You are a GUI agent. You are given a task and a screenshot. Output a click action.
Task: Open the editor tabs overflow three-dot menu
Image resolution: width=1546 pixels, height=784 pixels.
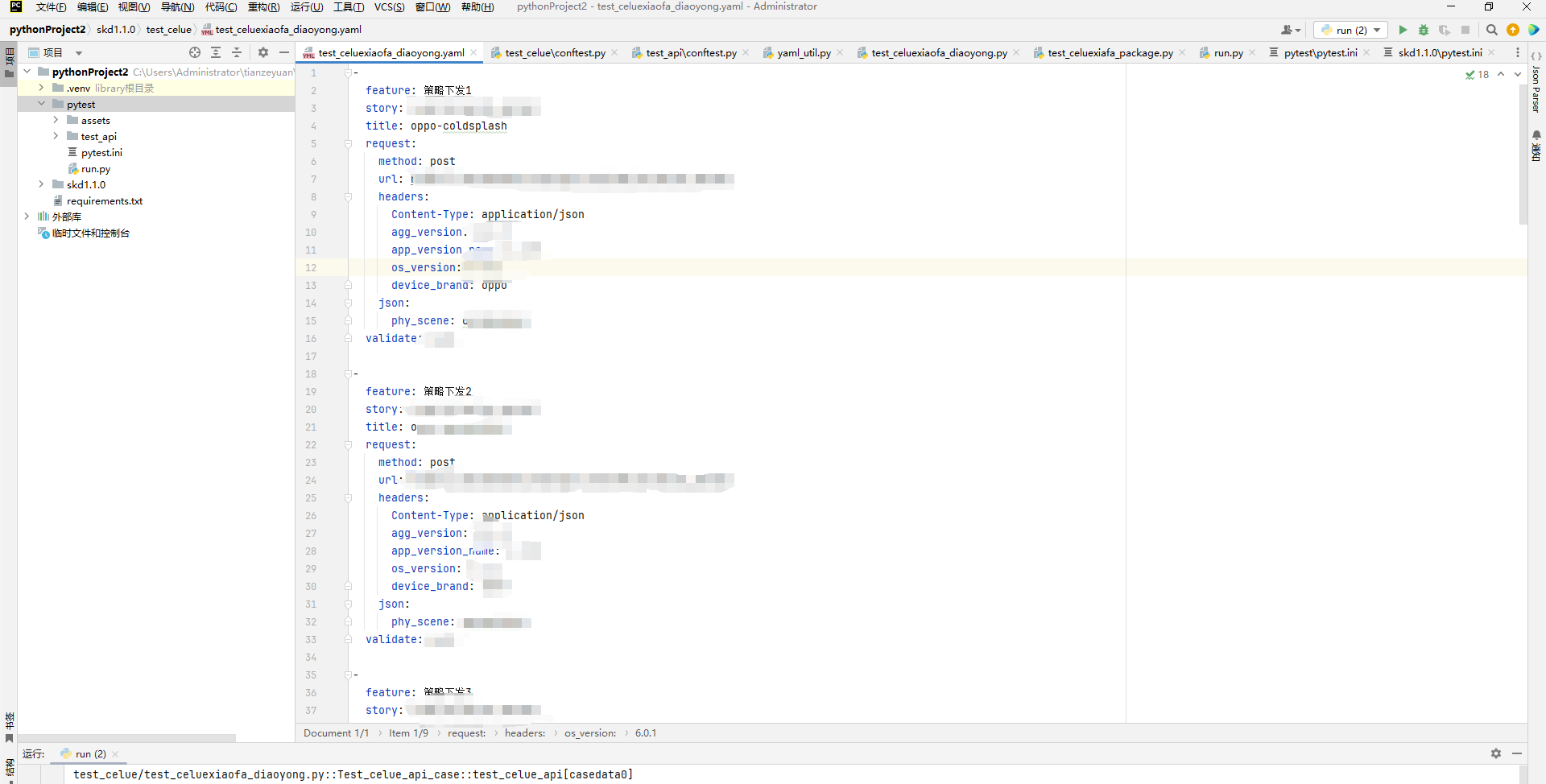click(x=1518, y=52)
